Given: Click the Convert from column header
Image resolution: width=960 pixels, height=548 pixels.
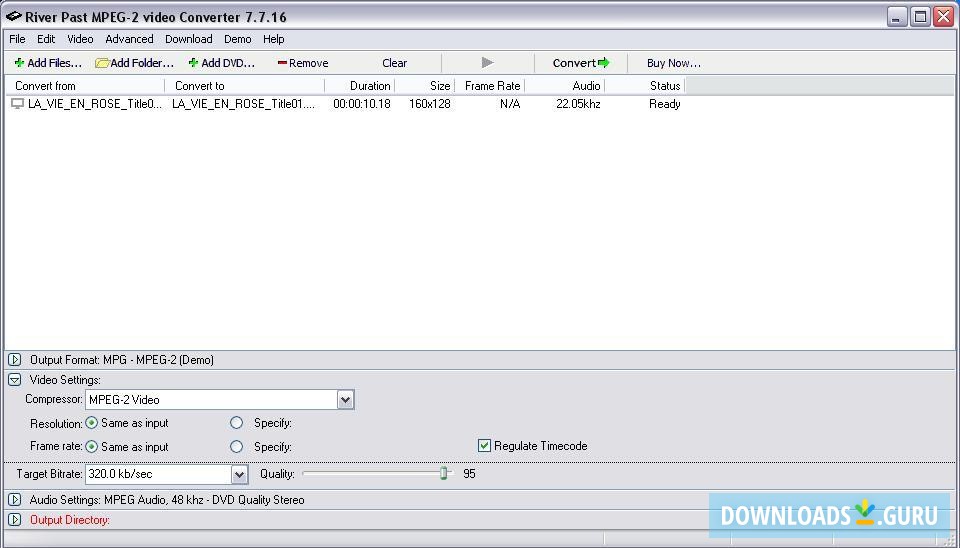Looking at the screenshot, I should pos(85,86).
